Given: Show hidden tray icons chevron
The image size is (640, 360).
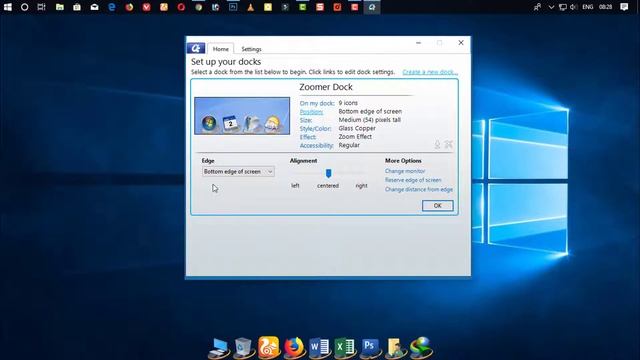Looking at the screenshot, I should (551, 7).
